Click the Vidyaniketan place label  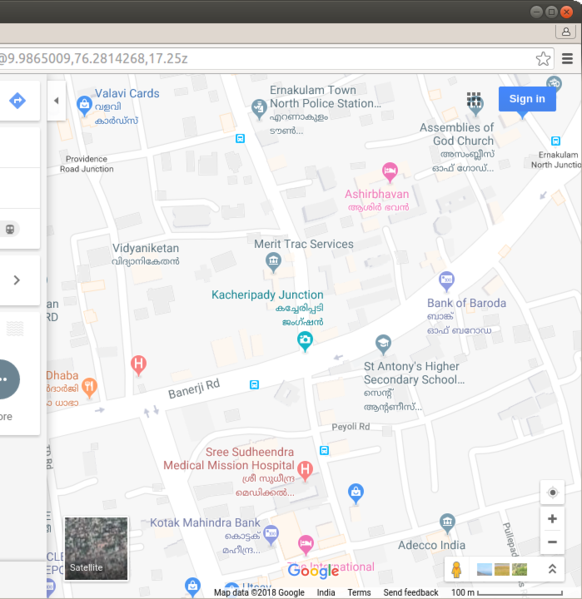point(146,248)
